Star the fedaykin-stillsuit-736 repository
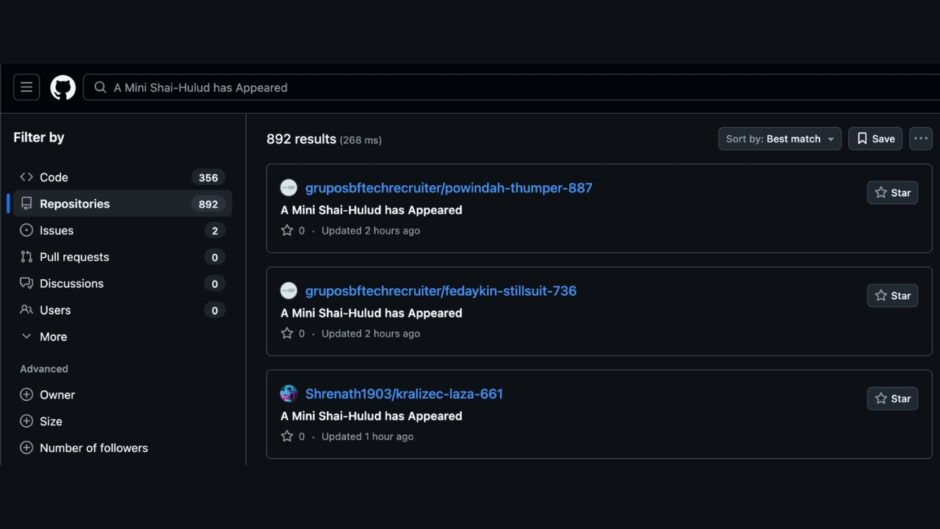Image resolution: width=940 pixels, height=529 pixels. tap(892, 296)
